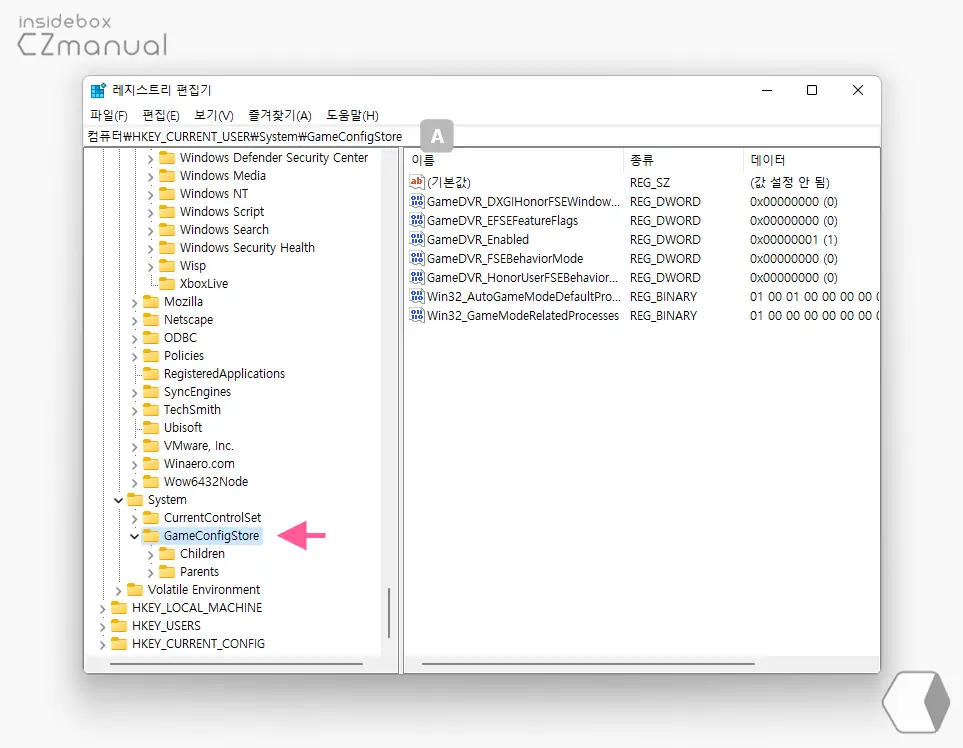Click the HKEY_LOCAL_MACHINE folder icon
Viewport: 963px width, 748px height.
point(119,608)
